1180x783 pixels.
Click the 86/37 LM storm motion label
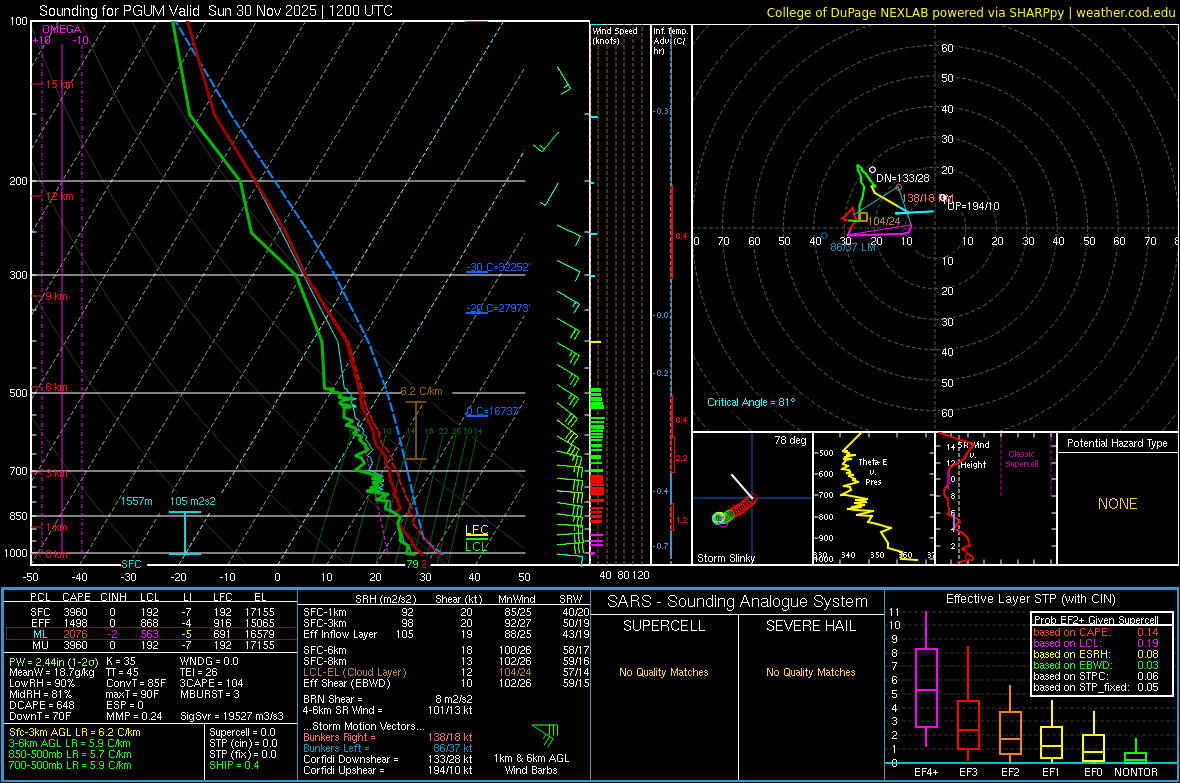click(853, 247)
